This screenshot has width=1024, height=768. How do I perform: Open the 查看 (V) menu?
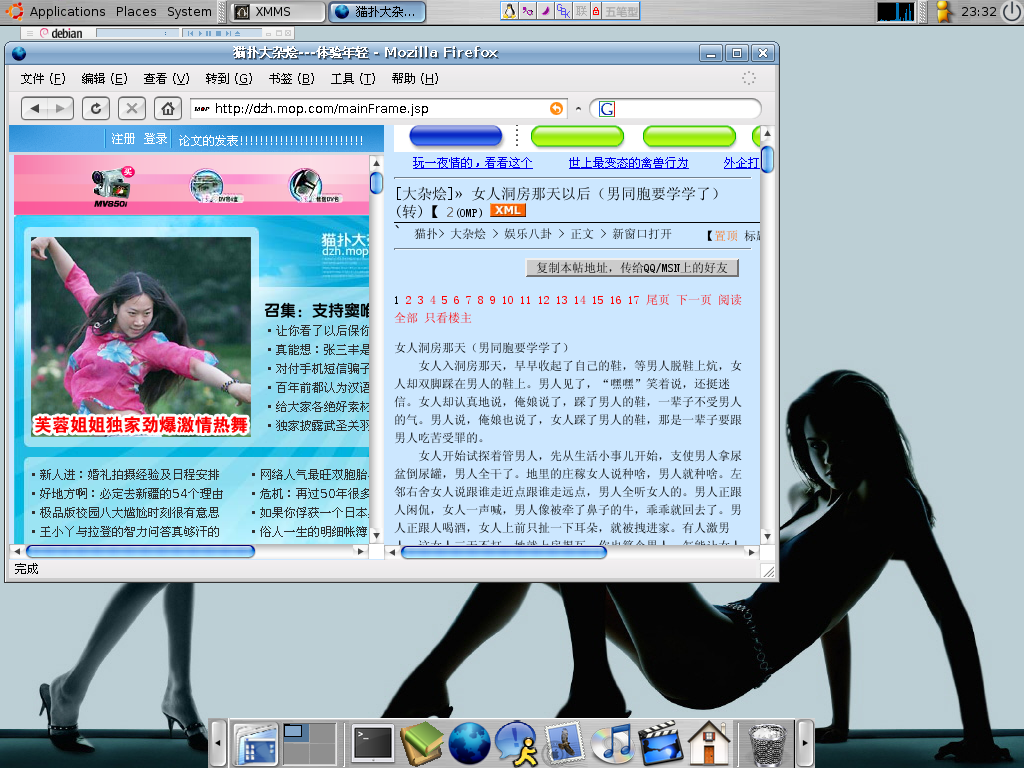[167, 78]
